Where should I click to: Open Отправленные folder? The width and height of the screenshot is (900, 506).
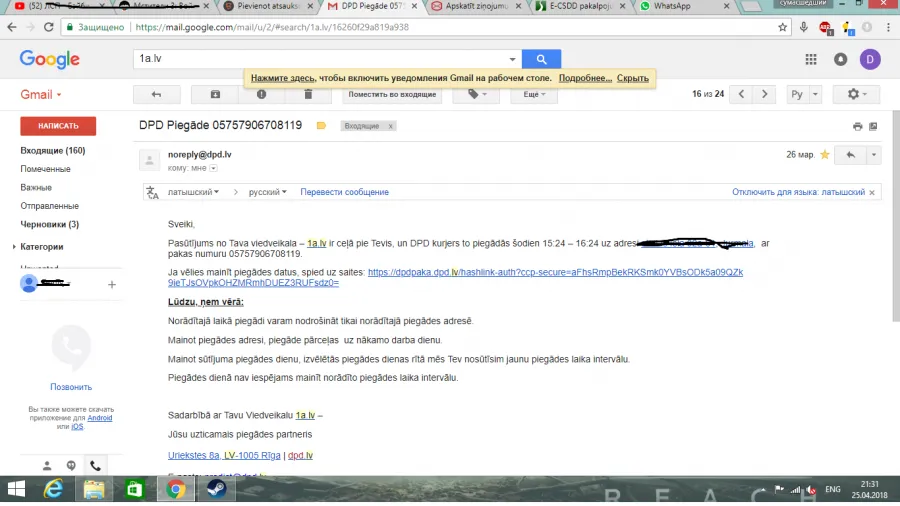point(49,206)
